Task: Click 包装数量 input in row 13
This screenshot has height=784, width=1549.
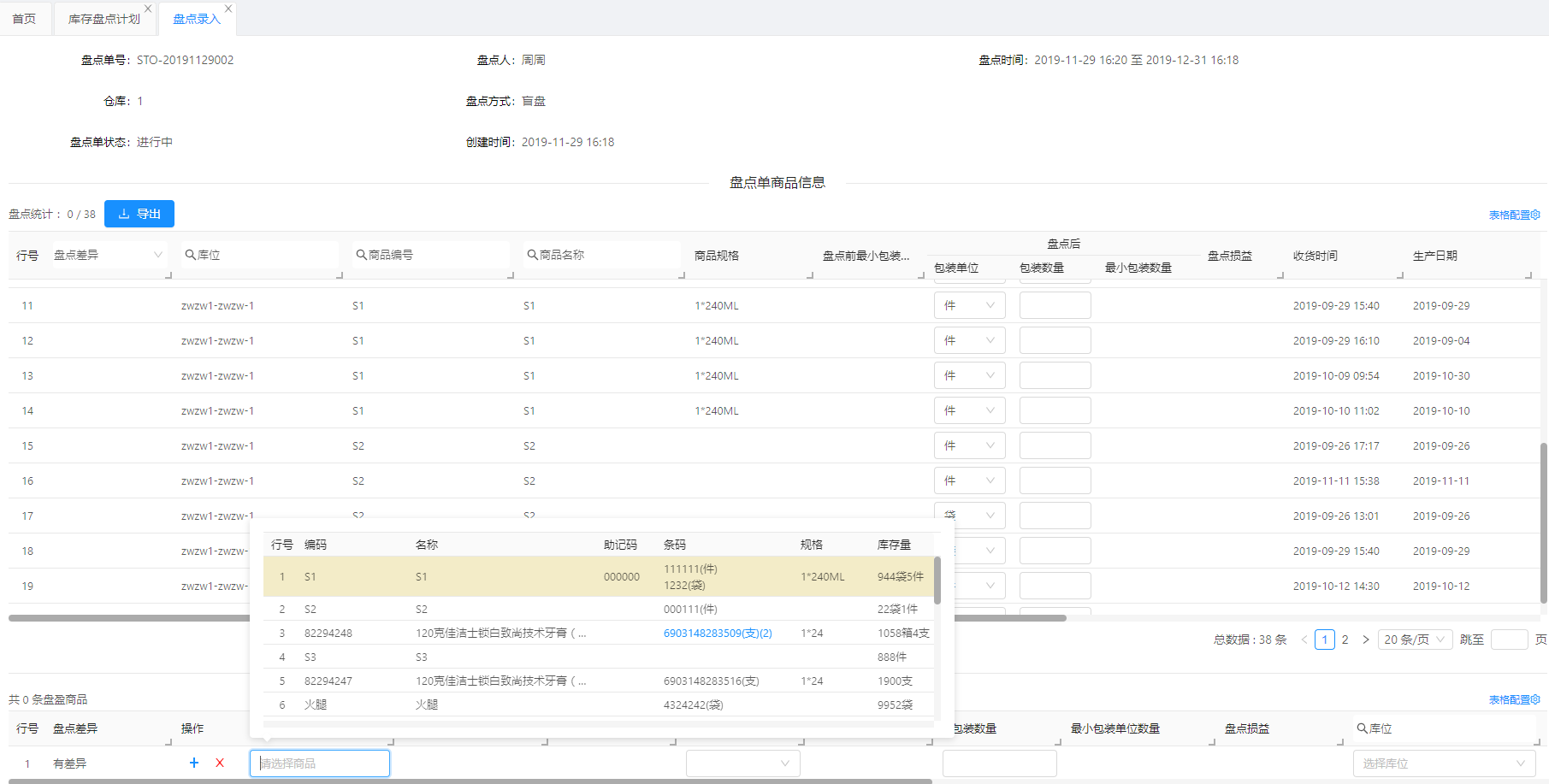Action: click(1055, 375)
